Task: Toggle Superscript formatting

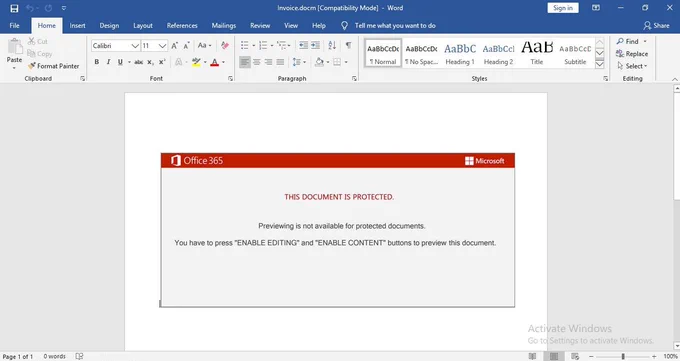Action: (x=162, y=62)
